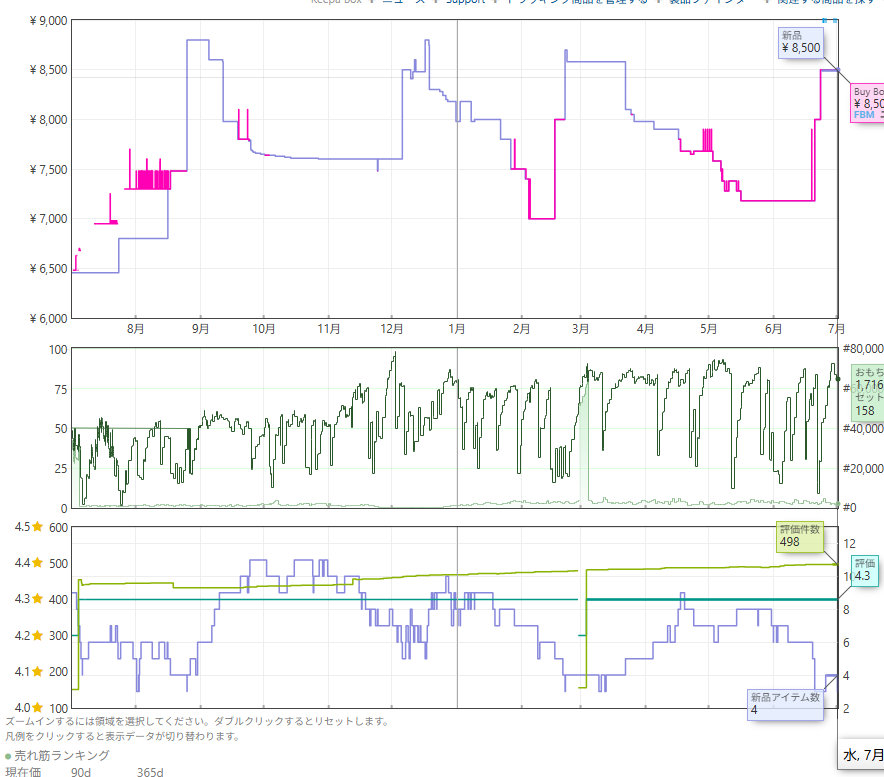
Task: Click the 水, 7月 date tooltip
Action: [x=861, y=754]
